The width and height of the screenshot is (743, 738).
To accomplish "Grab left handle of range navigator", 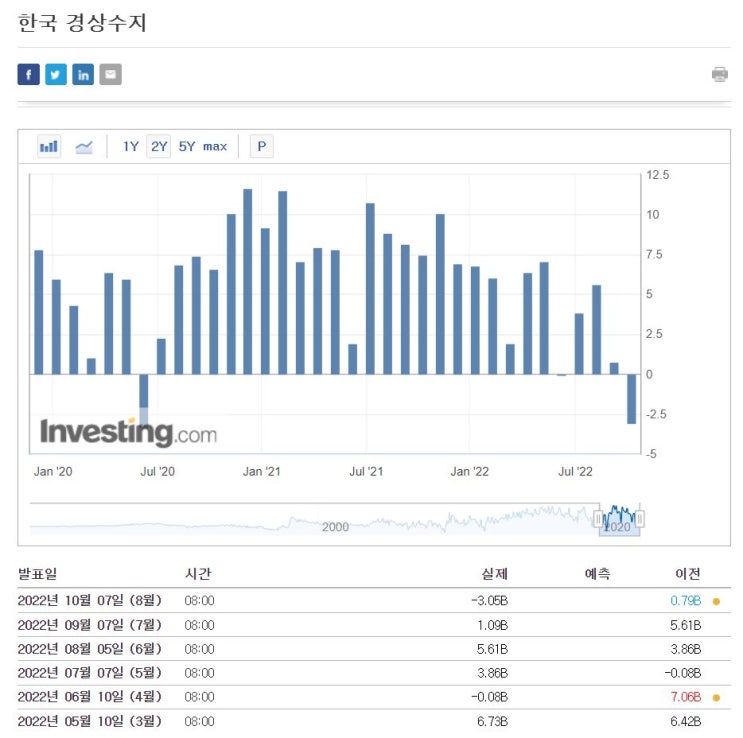I will click(x=598, y=519).
